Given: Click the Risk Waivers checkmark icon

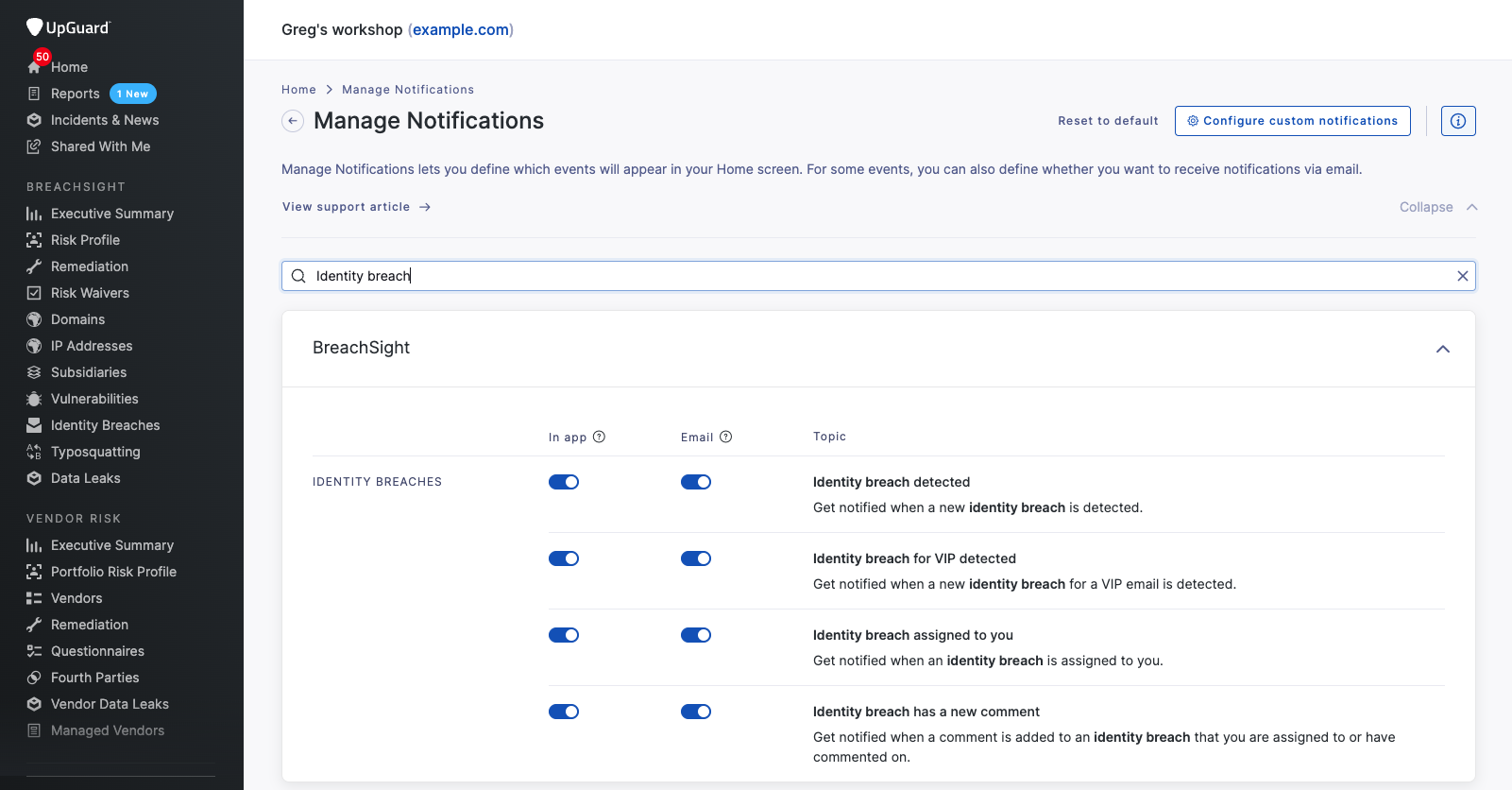Looking at the screenshot, I should (34, 293).
